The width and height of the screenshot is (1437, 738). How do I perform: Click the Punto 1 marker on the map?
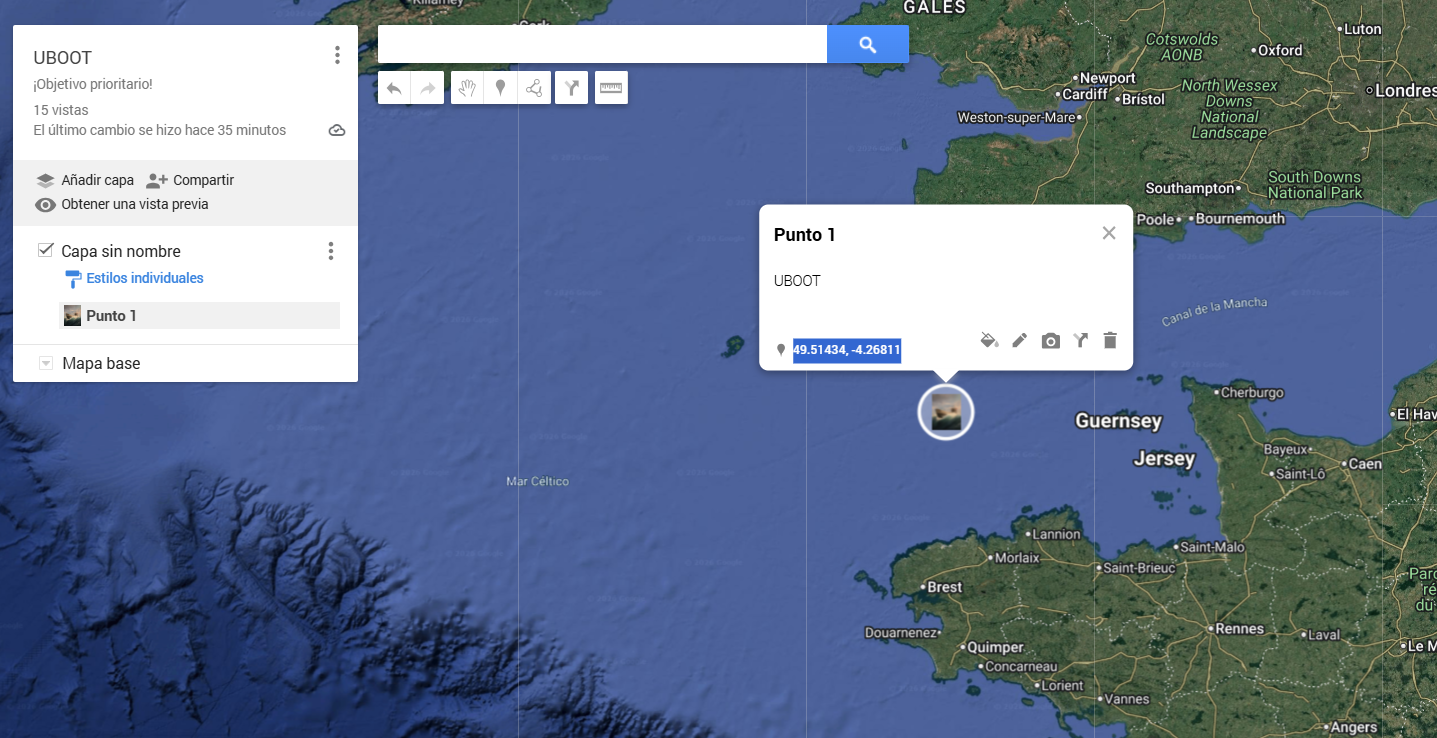tap(946, 411)
